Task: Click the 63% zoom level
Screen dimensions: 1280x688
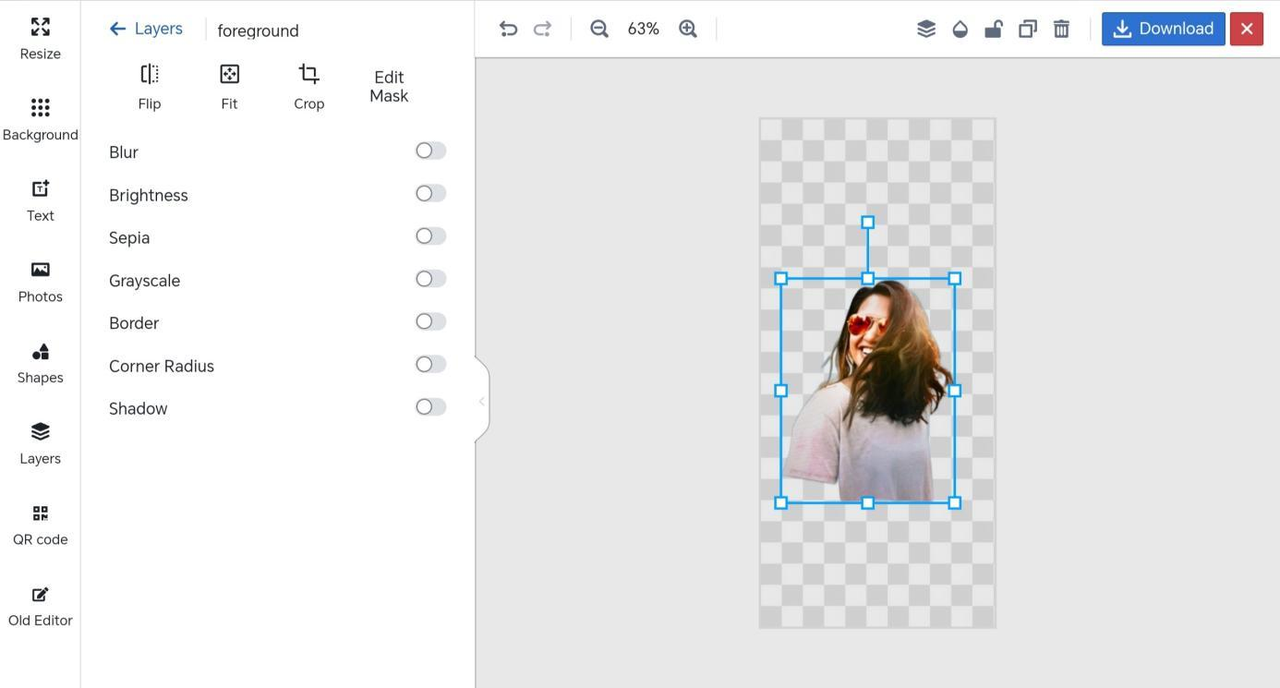Action: 643,29
